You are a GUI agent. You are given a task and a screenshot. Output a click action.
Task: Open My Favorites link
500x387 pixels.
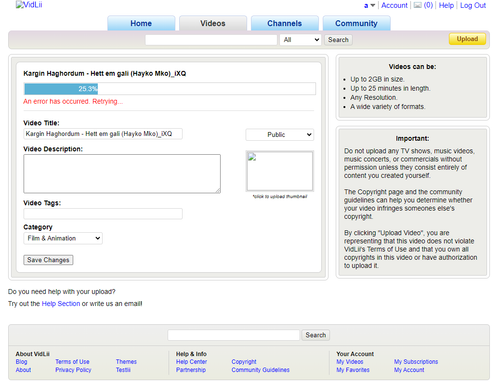click(353, 370)
